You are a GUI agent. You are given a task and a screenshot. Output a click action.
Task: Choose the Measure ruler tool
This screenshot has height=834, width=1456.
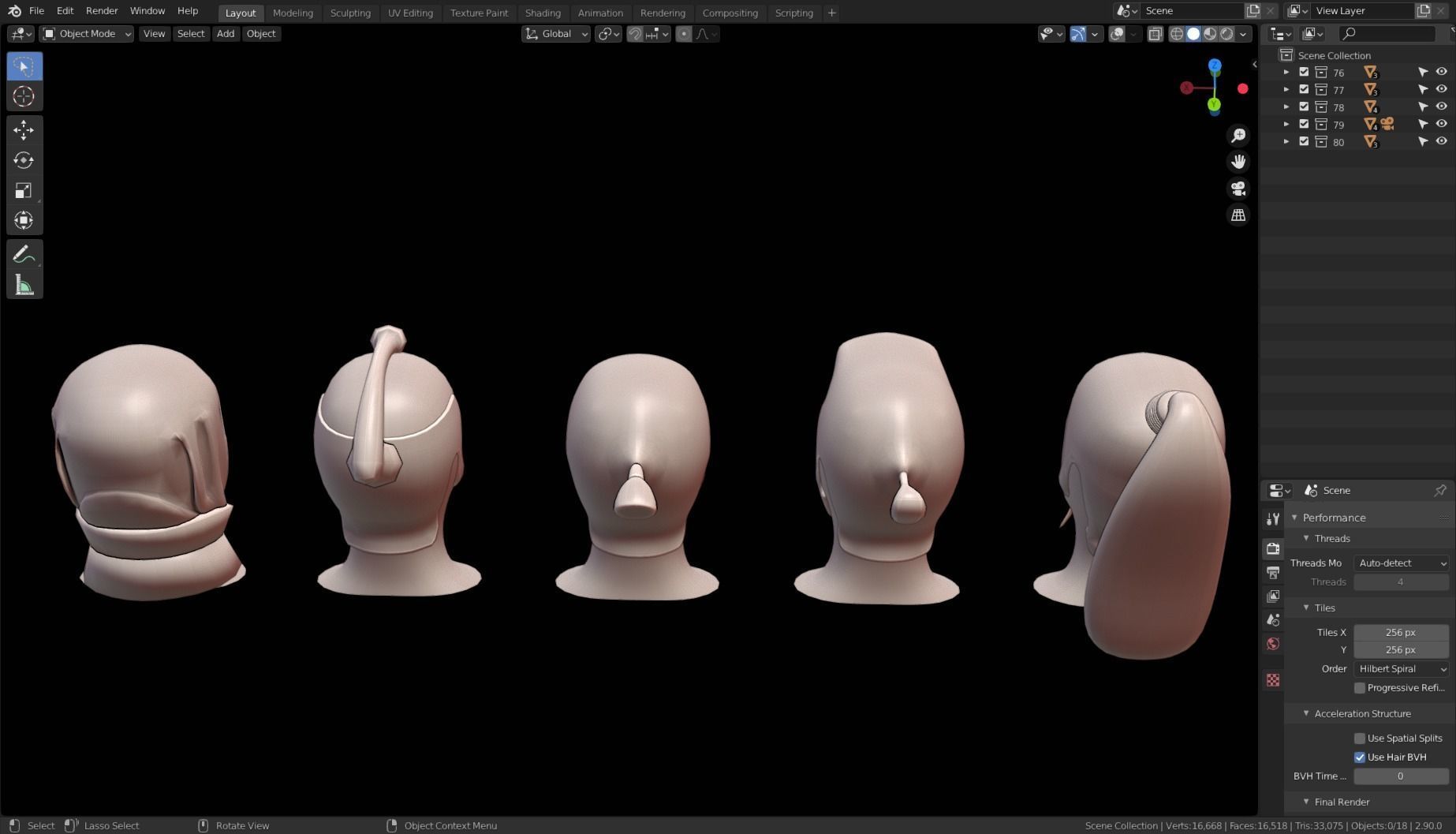click(x=24, y=285)
